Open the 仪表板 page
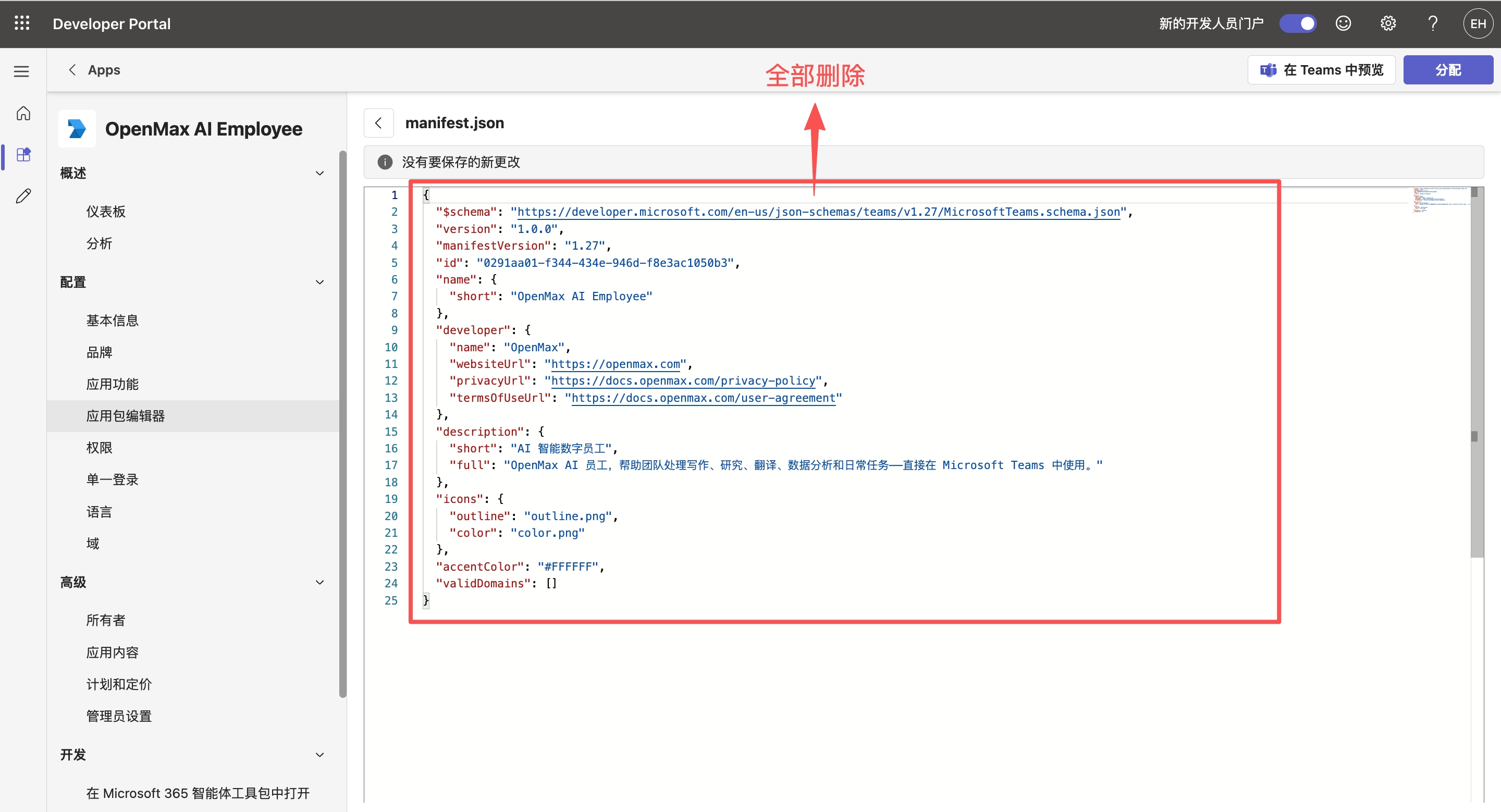This screenshot has width=1501, height=812. 106,212
